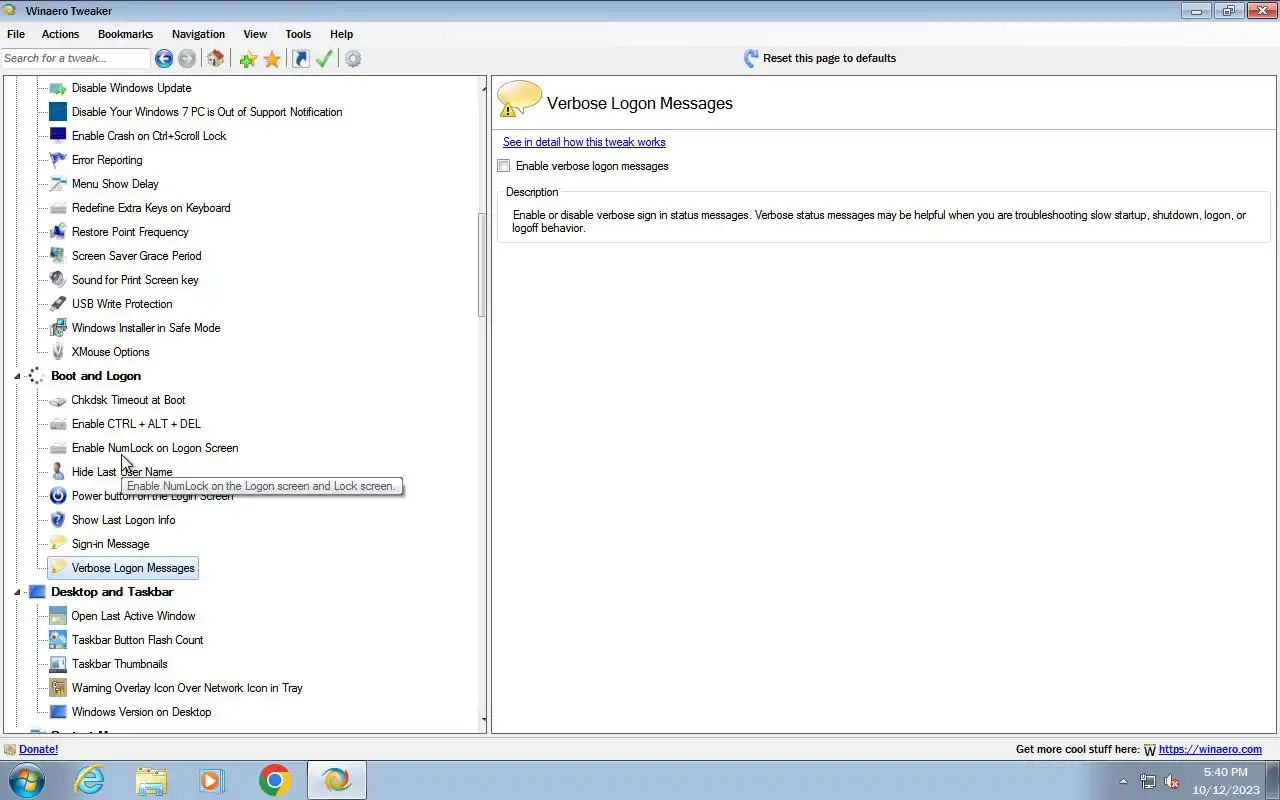1280x800 pixels.
Task: Collapse the Boot and Logon category
Action: coord(17,376)
